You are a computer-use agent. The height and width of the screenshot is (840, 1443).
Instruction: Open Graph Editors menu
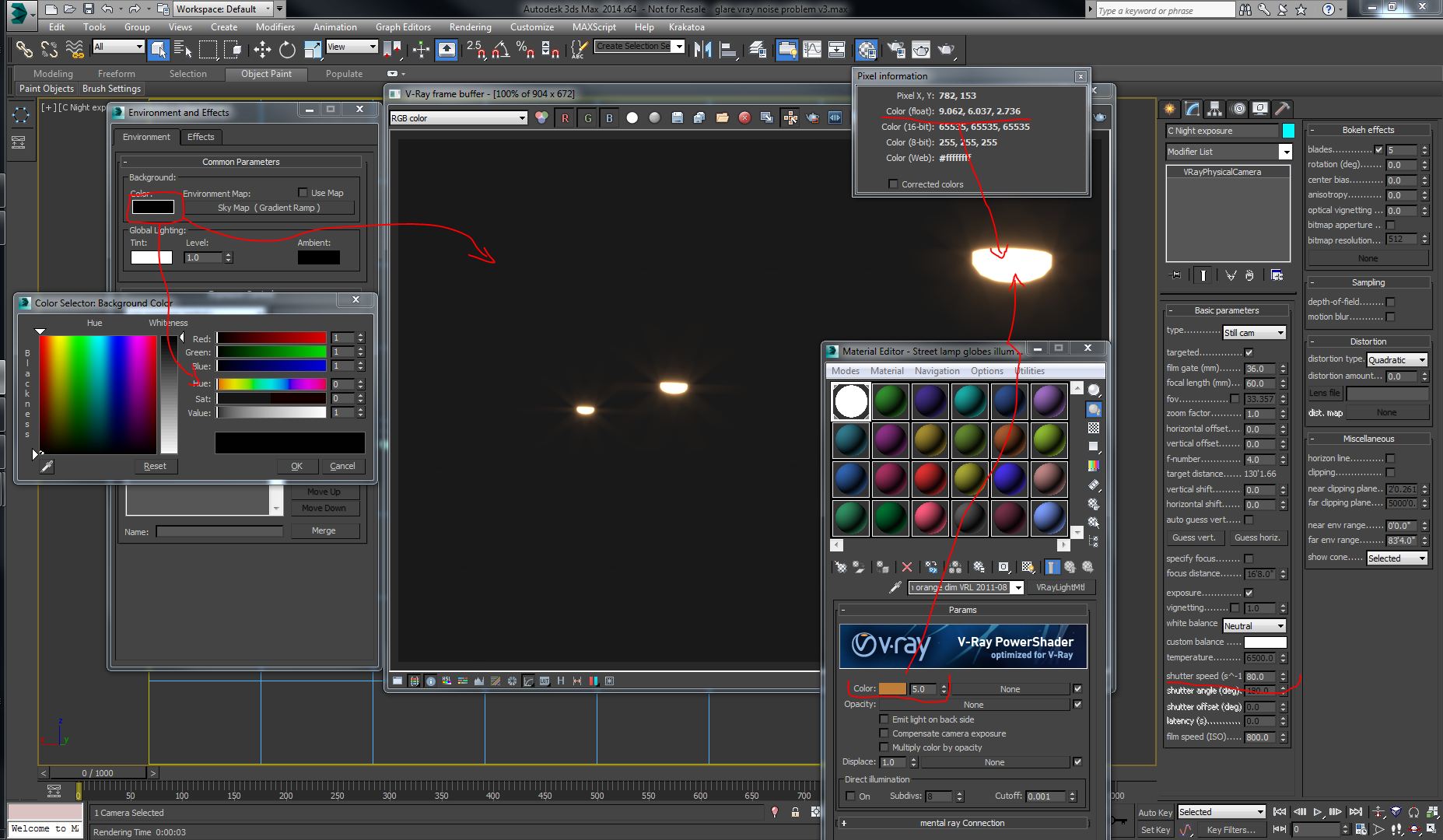403,26
